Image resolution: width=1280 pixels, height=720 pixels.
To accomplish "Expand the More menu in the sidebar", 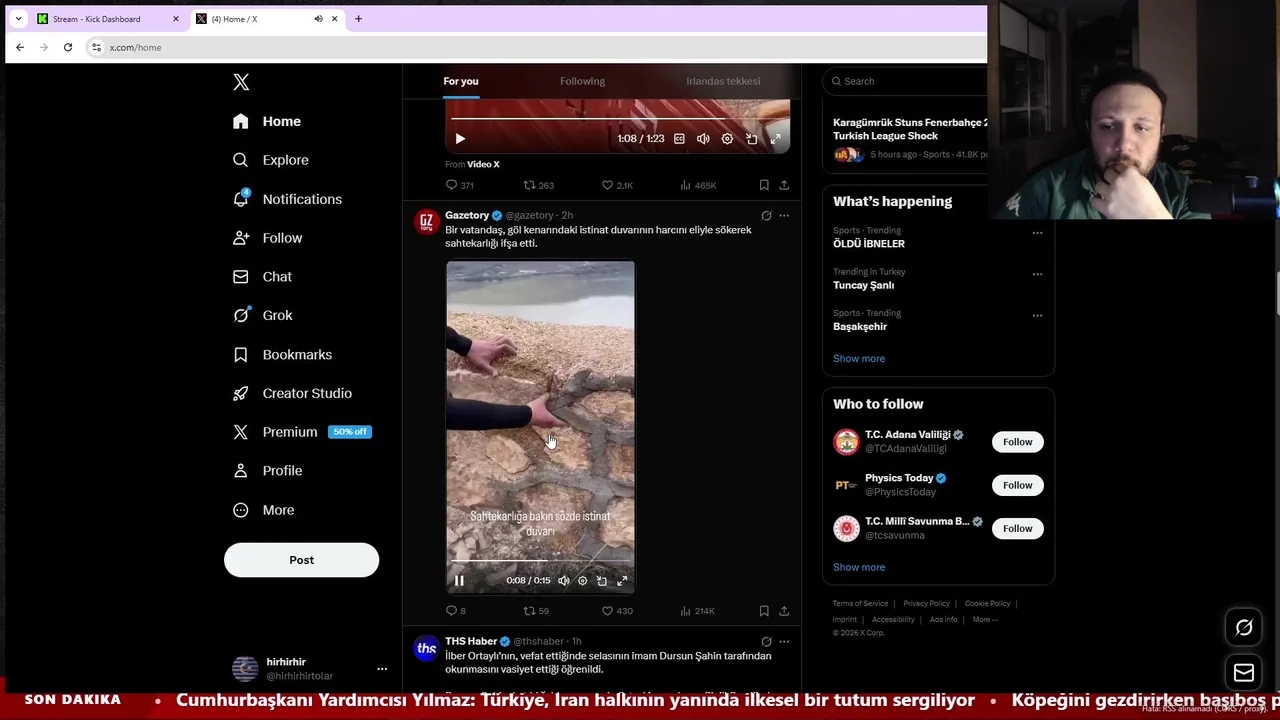I will tap(263, 510).
